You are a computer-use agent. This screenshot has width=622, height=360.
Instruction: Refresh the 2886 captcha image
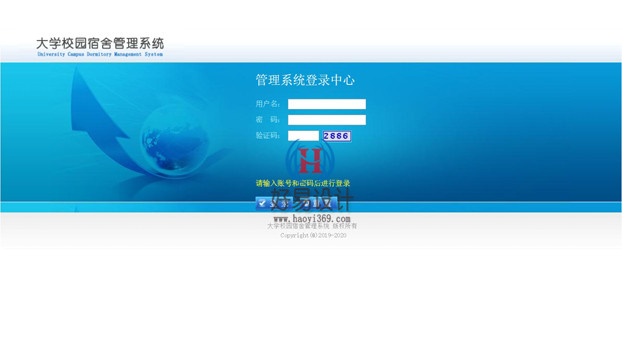click(x=337, y=136)
